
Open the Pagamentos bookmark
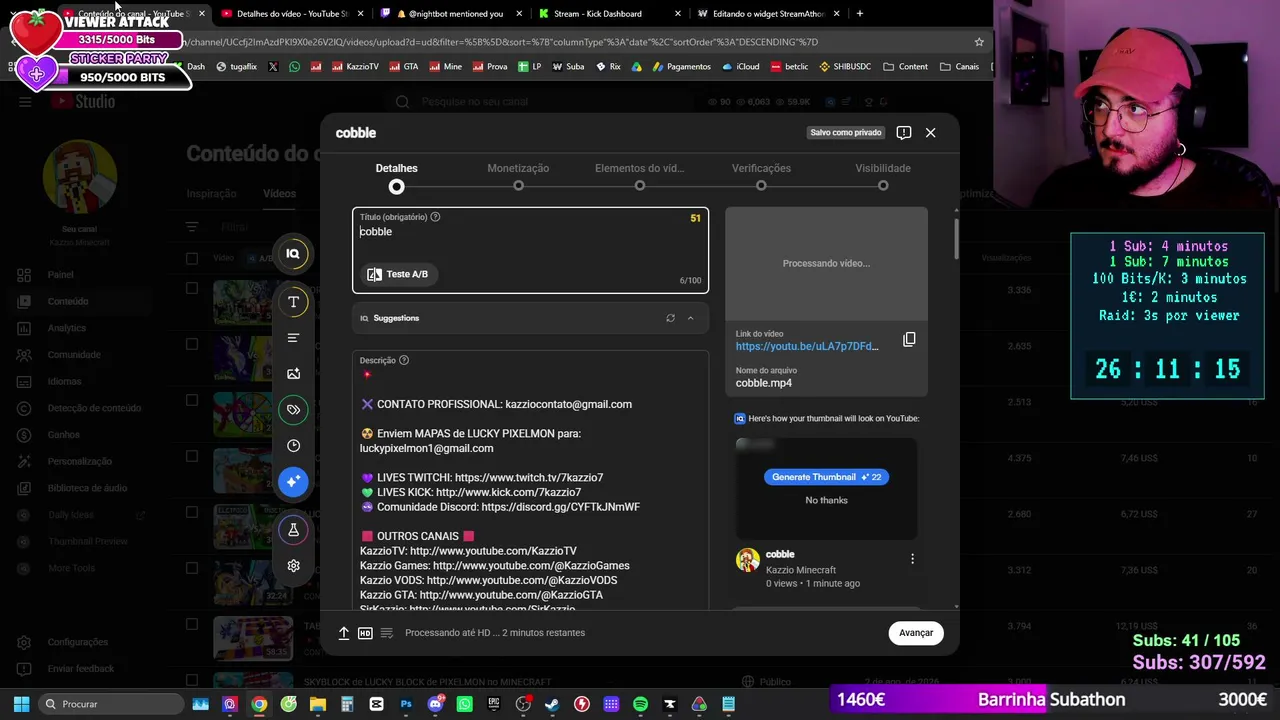[x=680, y=67]
